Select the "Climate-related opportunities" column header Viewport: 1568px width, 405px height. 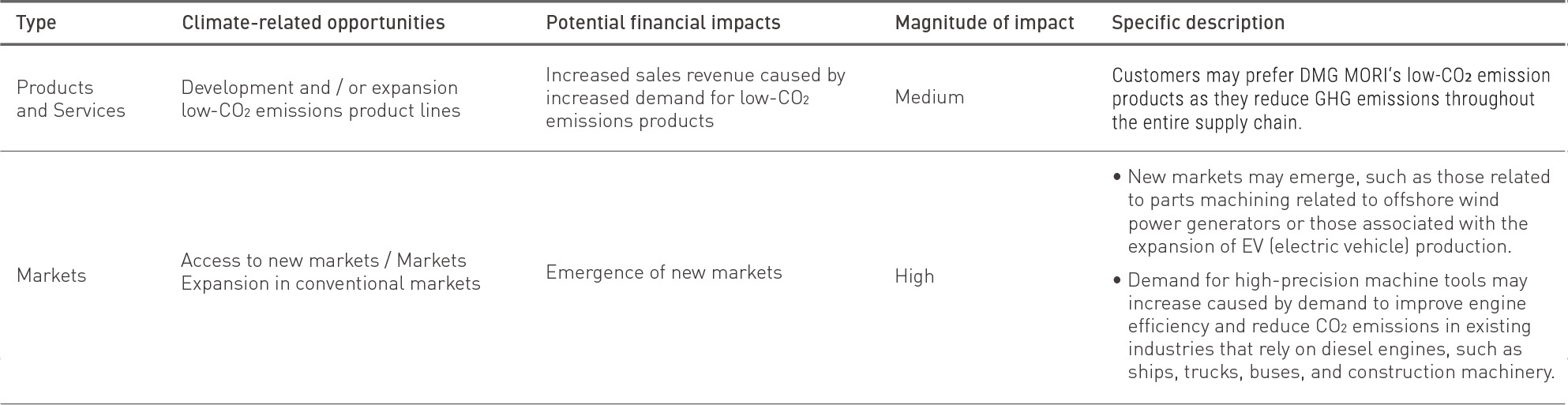313,23
